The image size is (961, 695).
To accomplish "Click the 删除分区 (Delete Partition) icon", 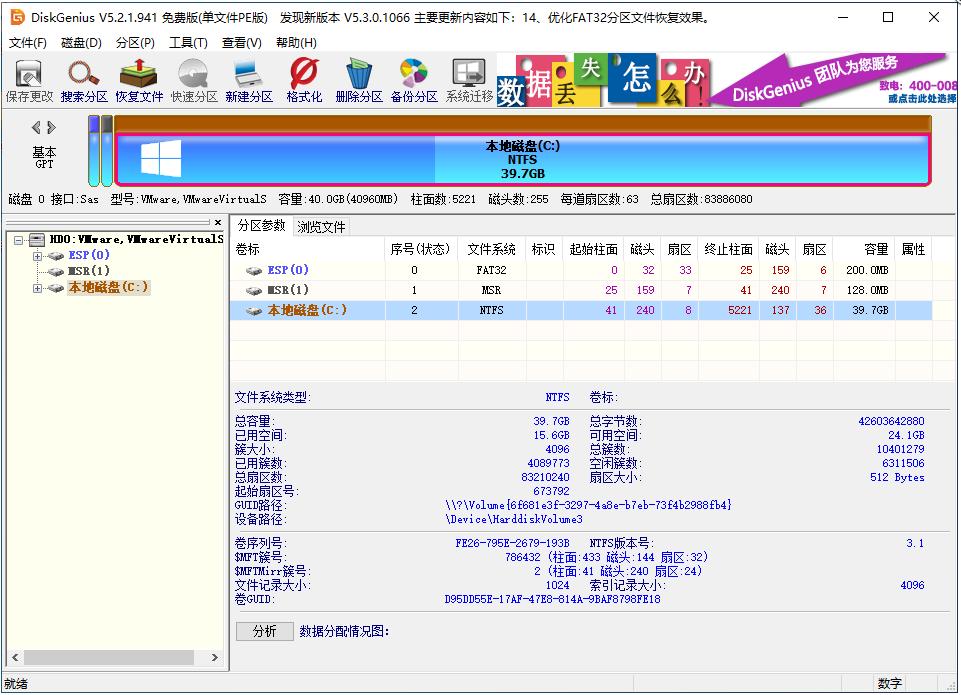I will pyautogui.click(x=359, y=79).
